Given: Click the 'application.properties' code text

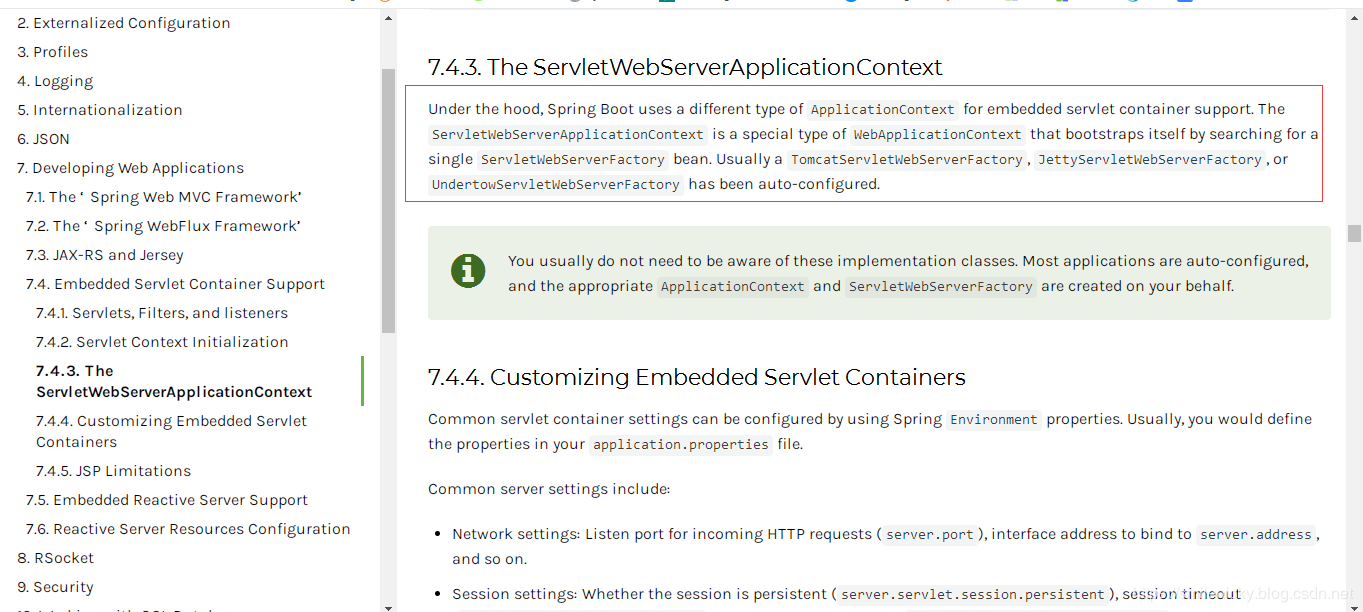Looking at the screenshot, I should [x=681, y=445].
